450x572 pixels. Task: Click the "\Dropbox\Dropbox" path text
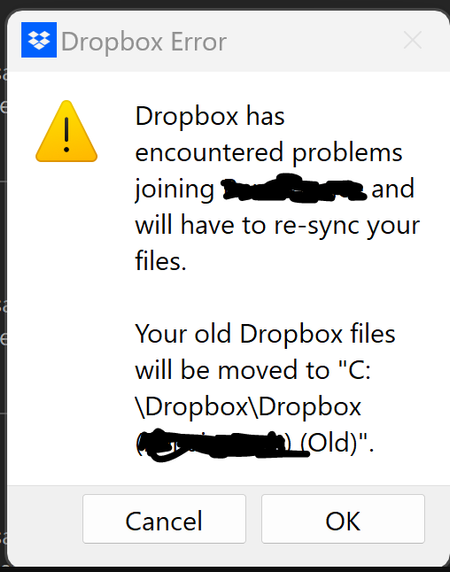coord(248,406)
